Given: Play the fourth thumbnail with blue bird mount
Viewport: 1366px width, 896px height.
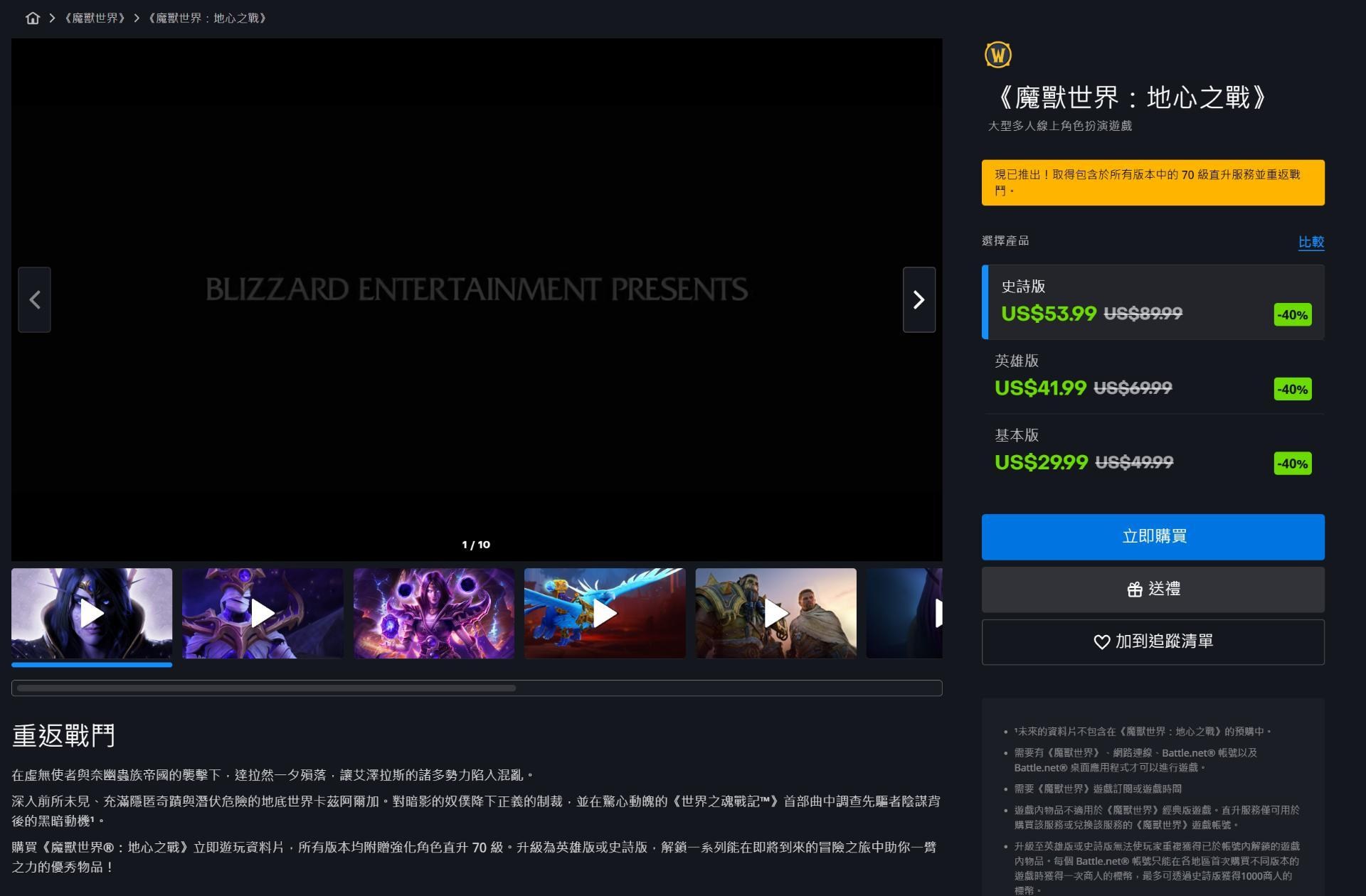Looking at the screenshot, I should click(x=605, y=613).
